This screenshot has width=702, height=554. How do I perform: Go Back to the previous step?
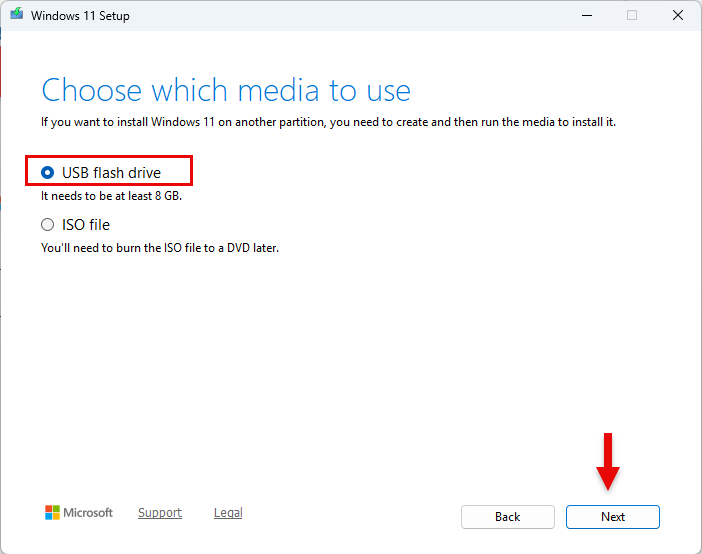(x=508, y=517)
